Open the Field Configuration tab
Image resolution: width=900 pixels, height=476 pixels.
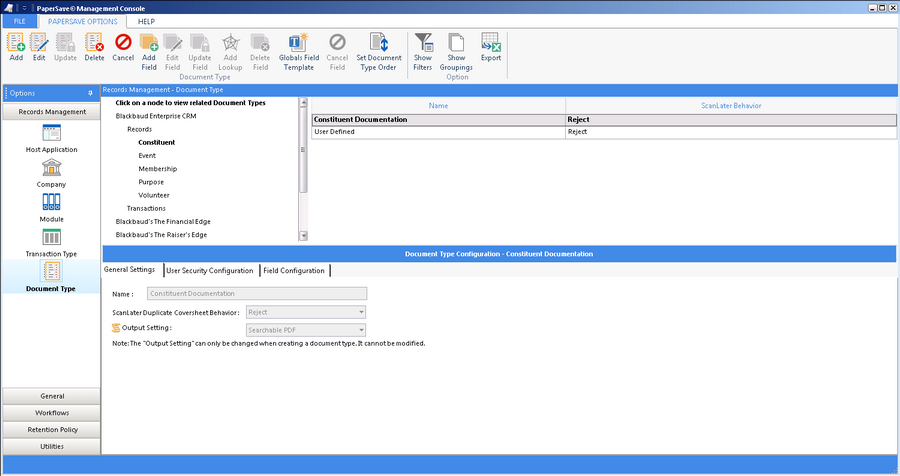tap(294, 270)
